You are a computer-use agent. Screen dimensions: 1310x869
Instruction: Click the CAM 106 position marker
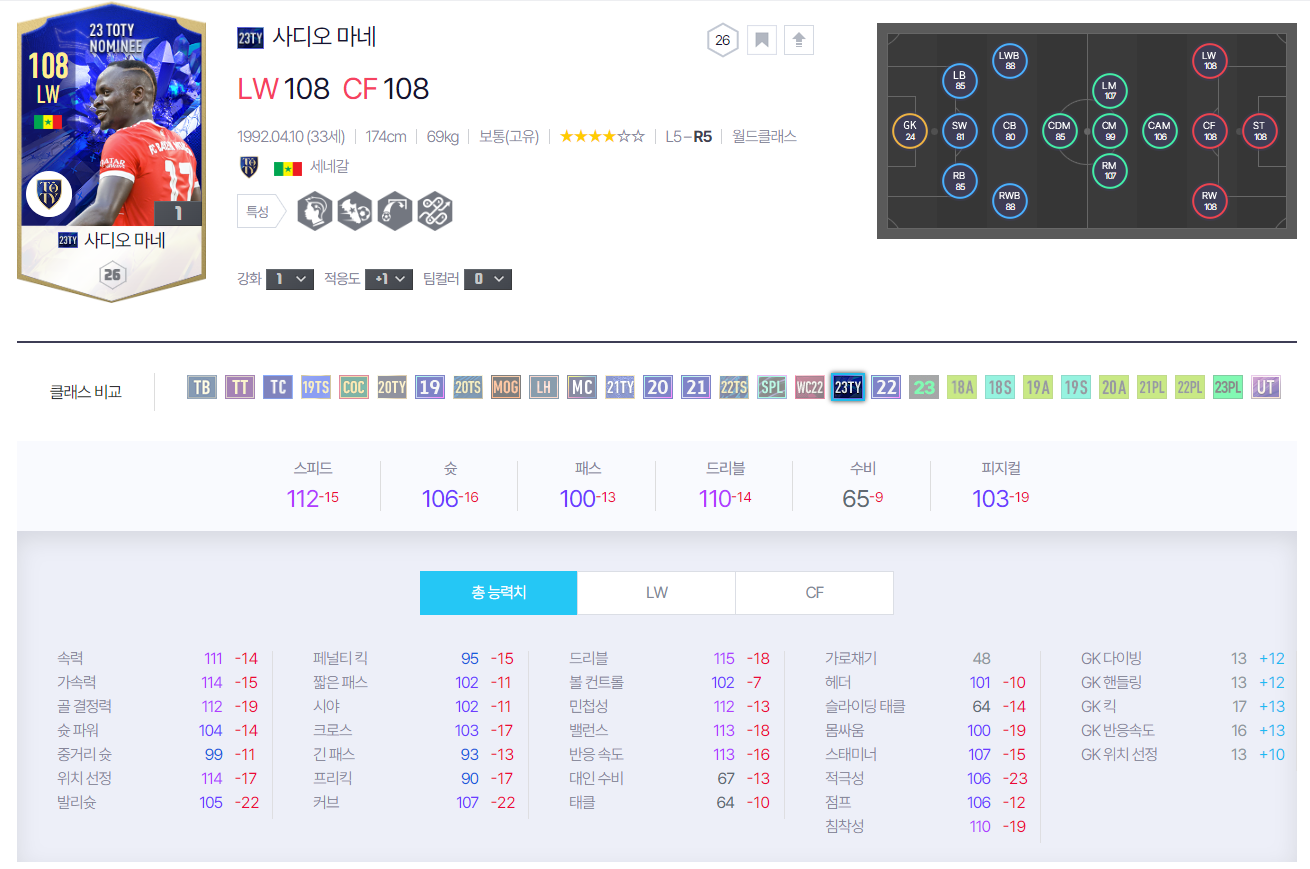pyautogui.click(x=1159, y=130)
